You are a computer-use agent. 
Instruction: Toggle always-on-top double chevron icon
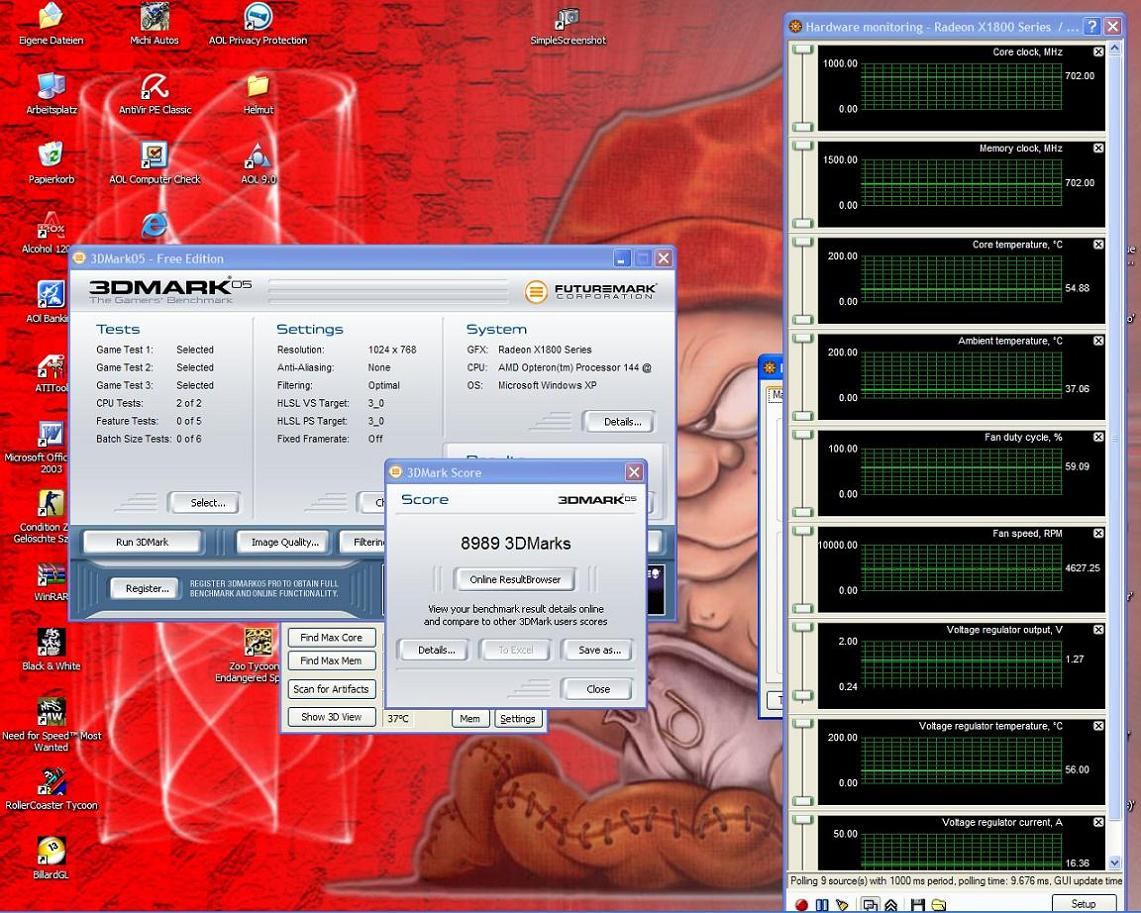tap(891, 904)
